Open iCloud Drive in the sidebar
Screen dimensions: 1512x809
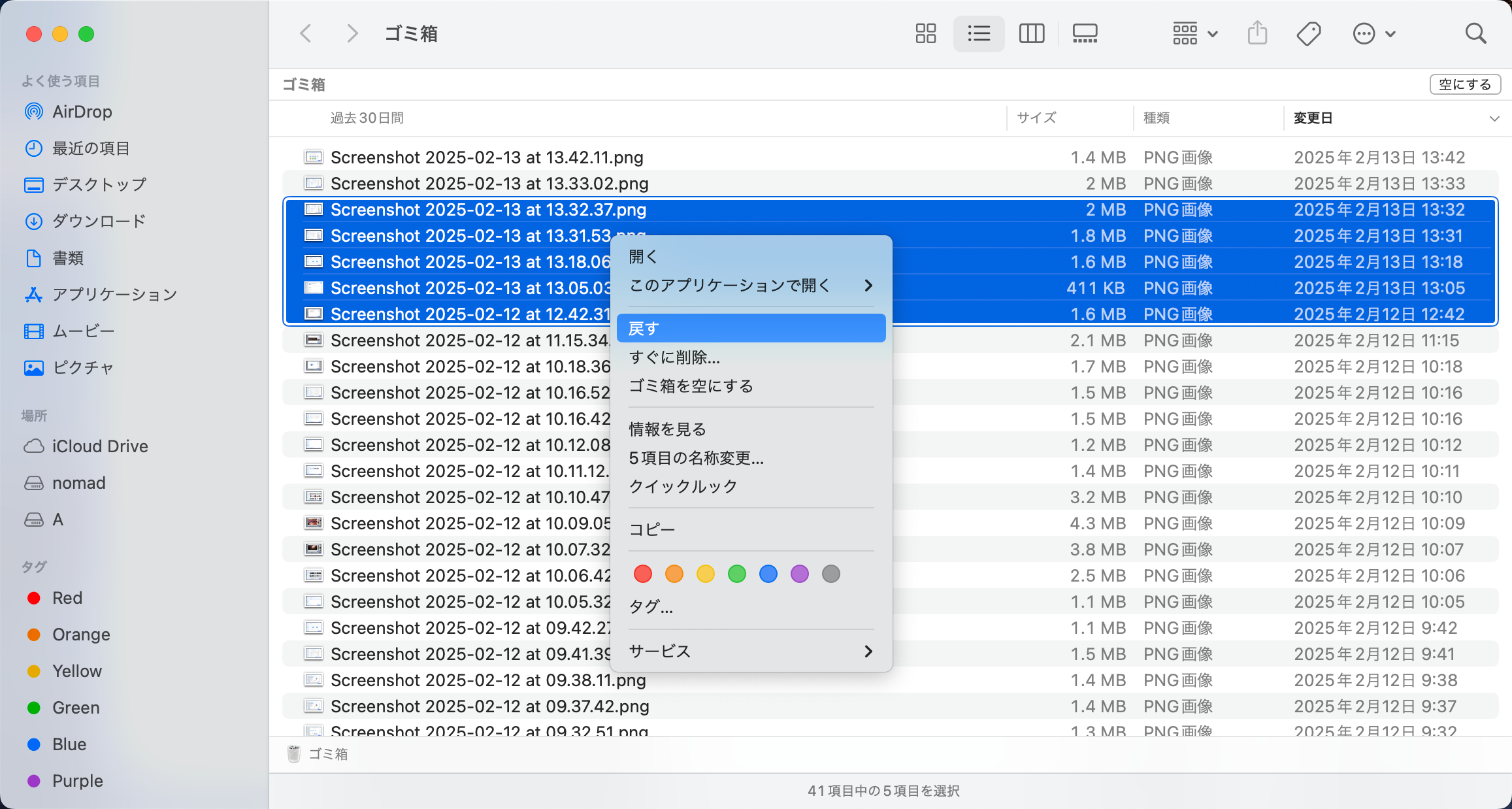point(100,446)
